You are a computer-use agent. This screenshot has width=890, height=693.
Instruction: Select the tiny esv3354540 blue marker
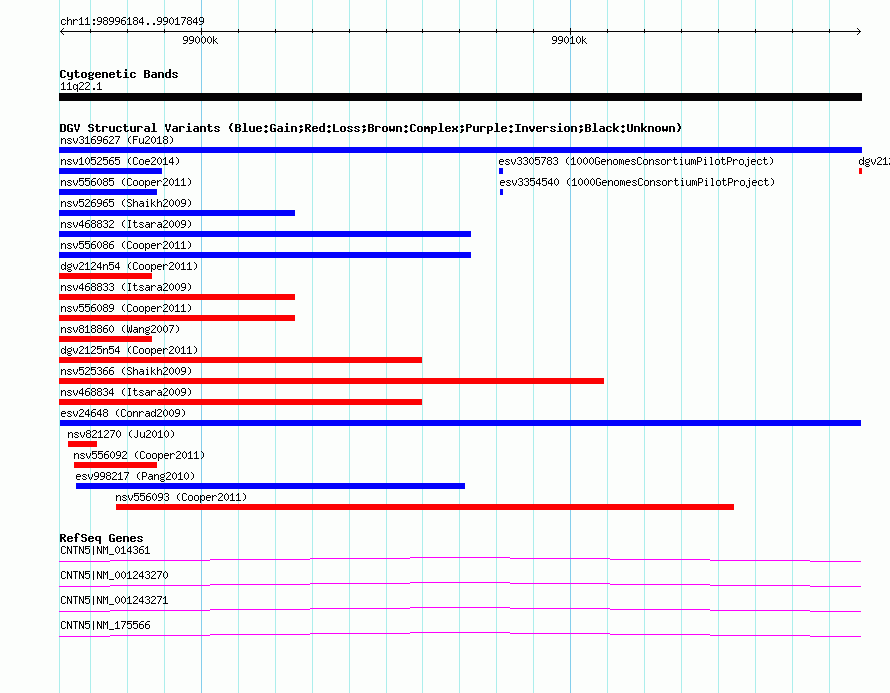point(501,192)
